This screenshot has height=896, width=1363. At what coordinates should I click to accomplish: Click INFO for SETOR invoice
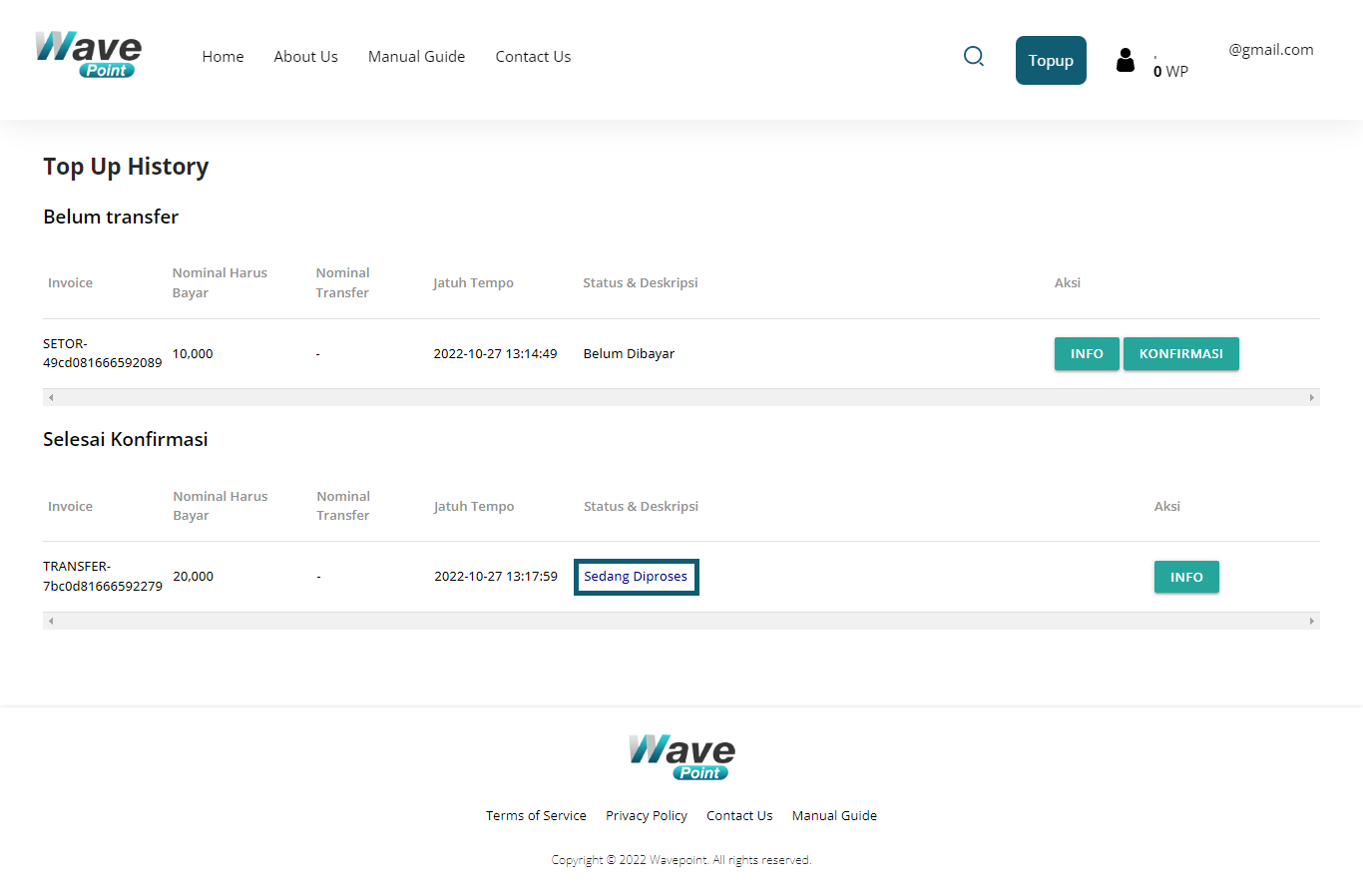[1086, 354]
